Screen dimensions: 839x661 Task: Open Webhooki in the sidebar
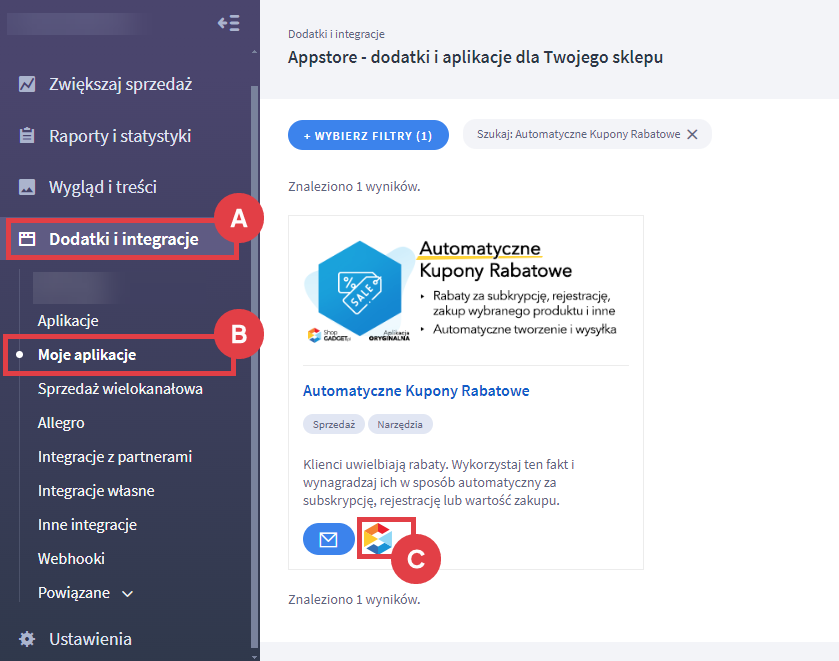click(x=71, y=559)
